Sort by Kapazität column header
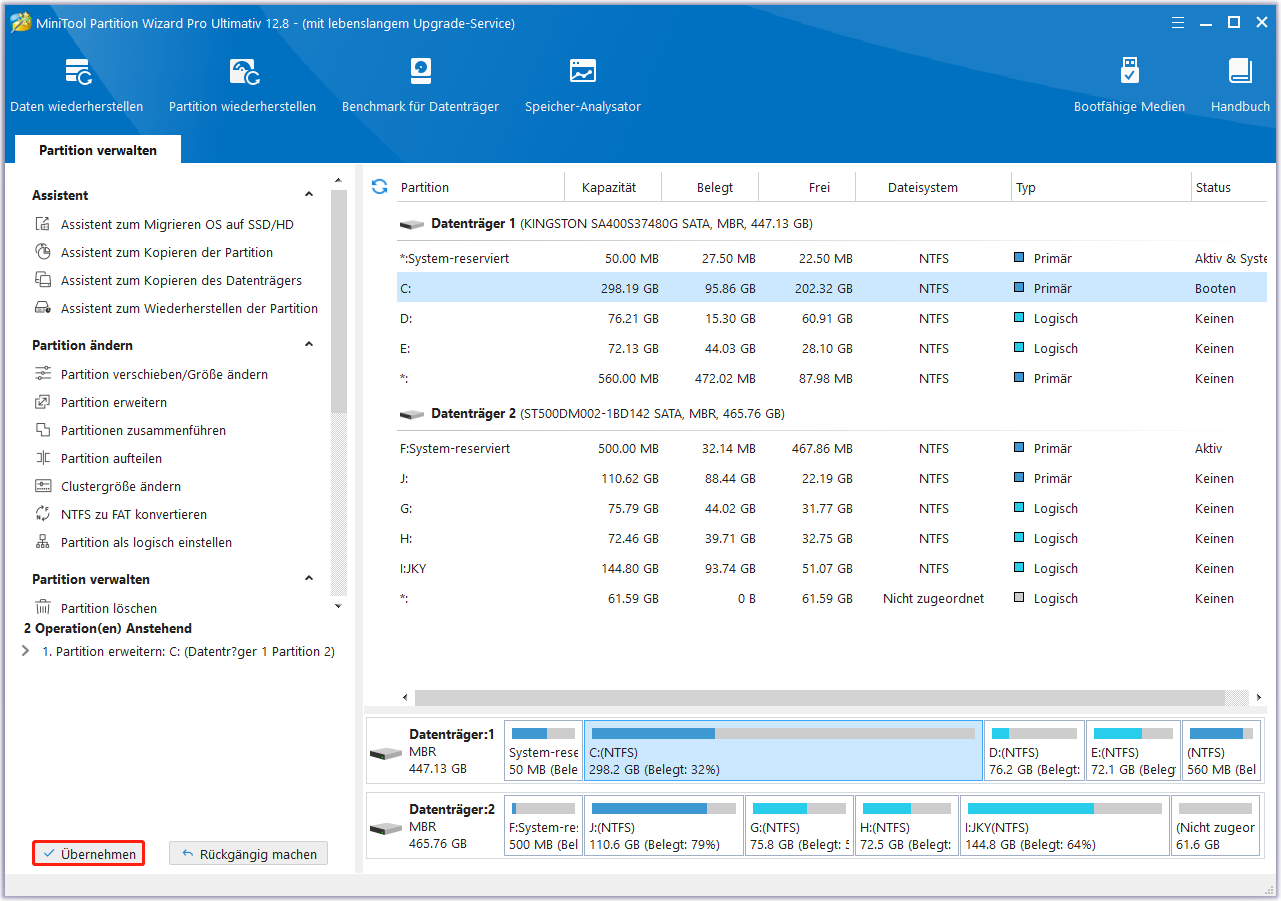This screenshot has height=901, width=1281. click(x=609, y=187)
